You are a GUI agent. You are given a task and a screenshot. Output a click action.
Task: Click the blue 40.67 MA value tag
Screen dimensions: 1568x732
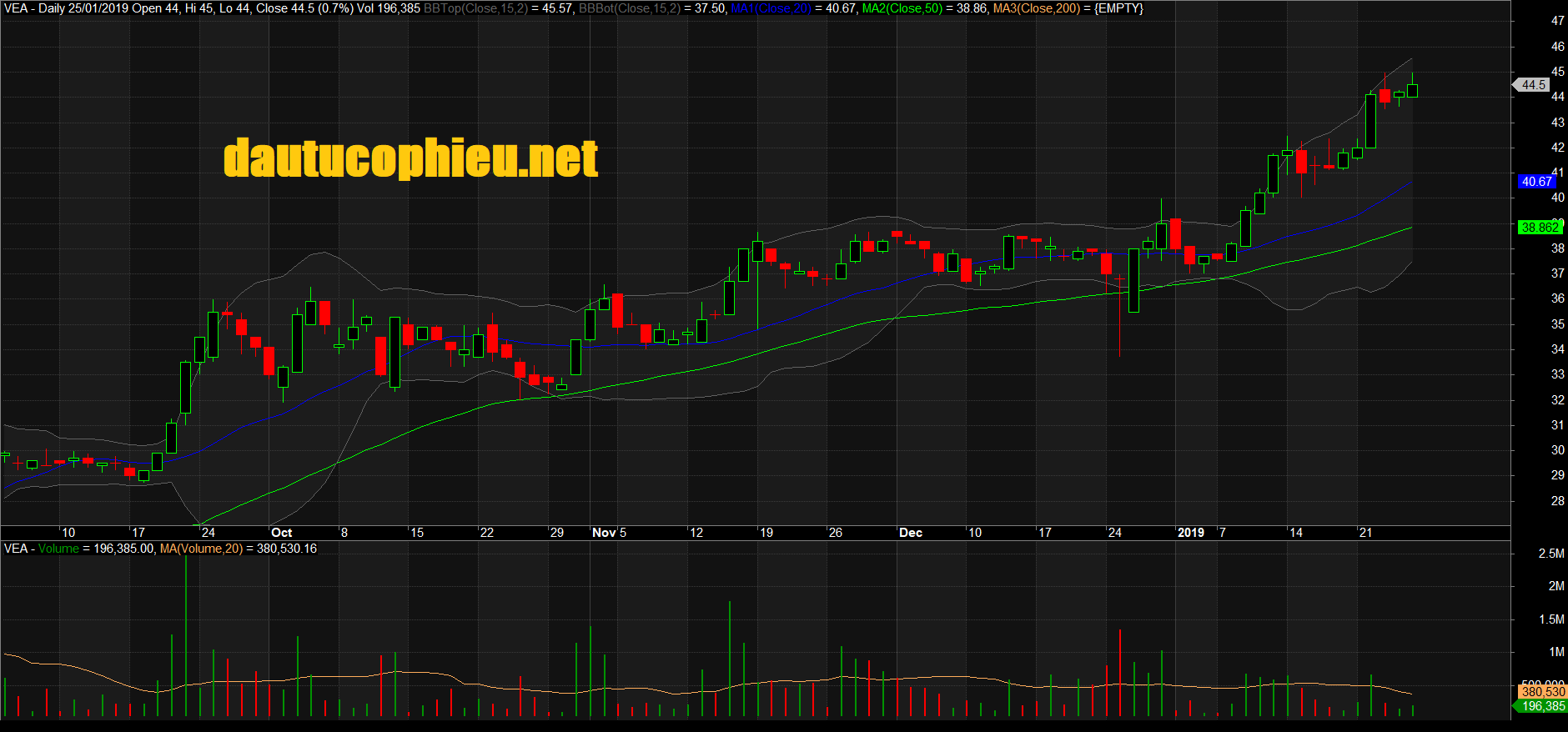pos(1536,182)
